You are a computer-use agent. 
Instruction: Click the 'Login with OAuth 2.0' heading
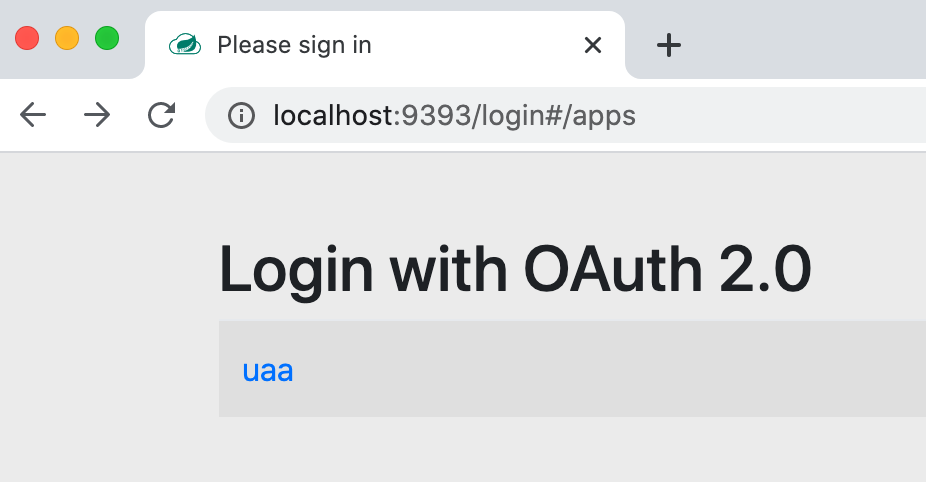point(514,270)
